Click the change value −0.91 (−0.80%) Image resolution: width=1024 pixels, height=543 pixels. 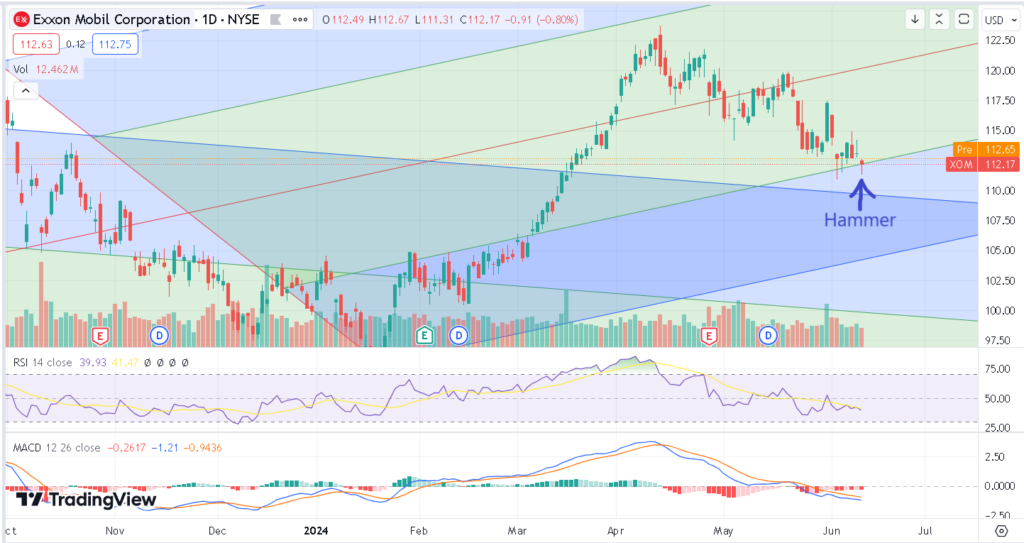point(542,20)
